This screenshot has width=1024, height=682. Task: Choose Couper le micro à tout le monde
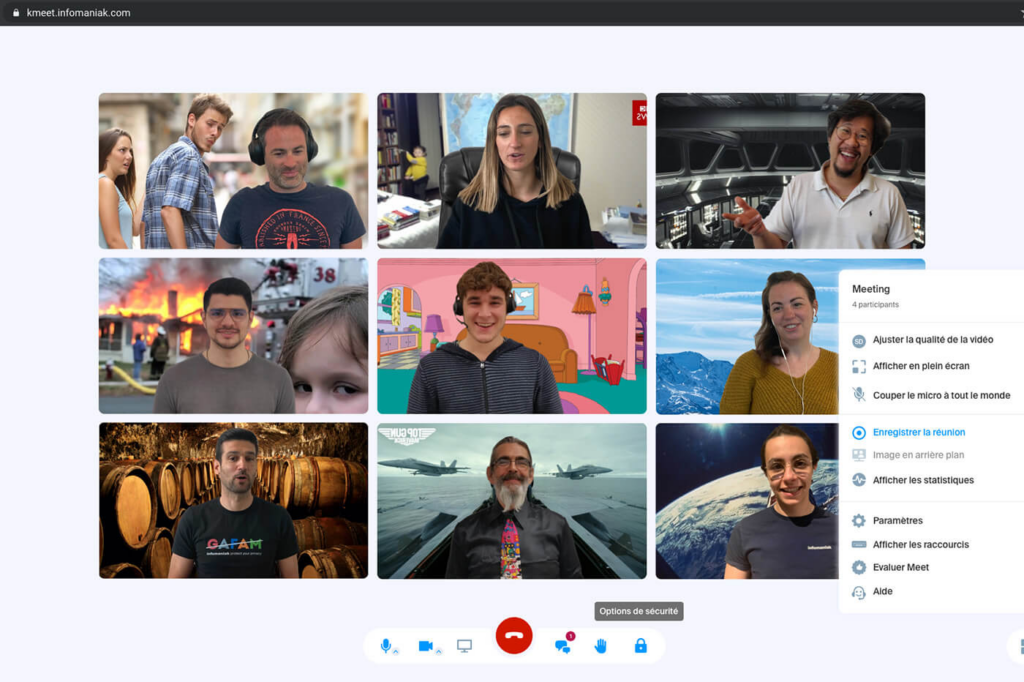pyautogui.click(x=940, y=395)
